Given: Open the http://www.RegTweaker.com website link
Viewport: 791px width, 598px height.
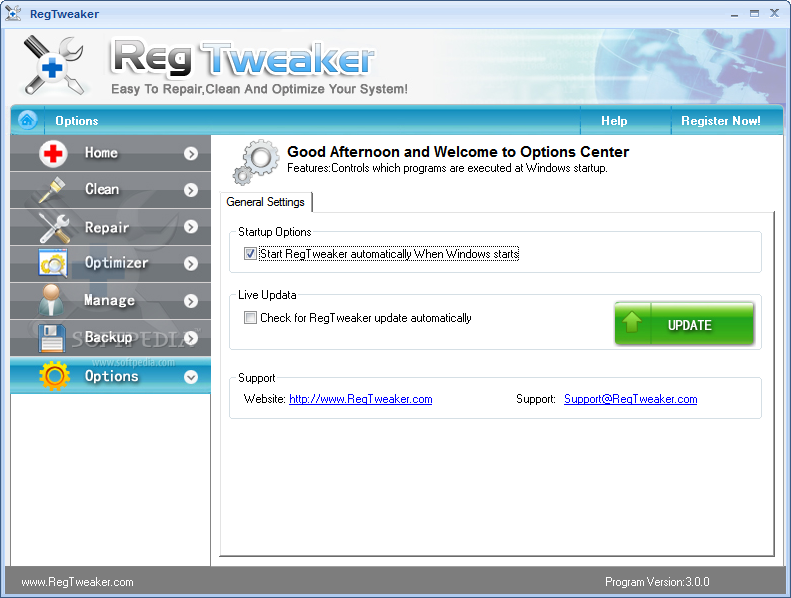Looking at the screenshot, I should click(361, 399).
